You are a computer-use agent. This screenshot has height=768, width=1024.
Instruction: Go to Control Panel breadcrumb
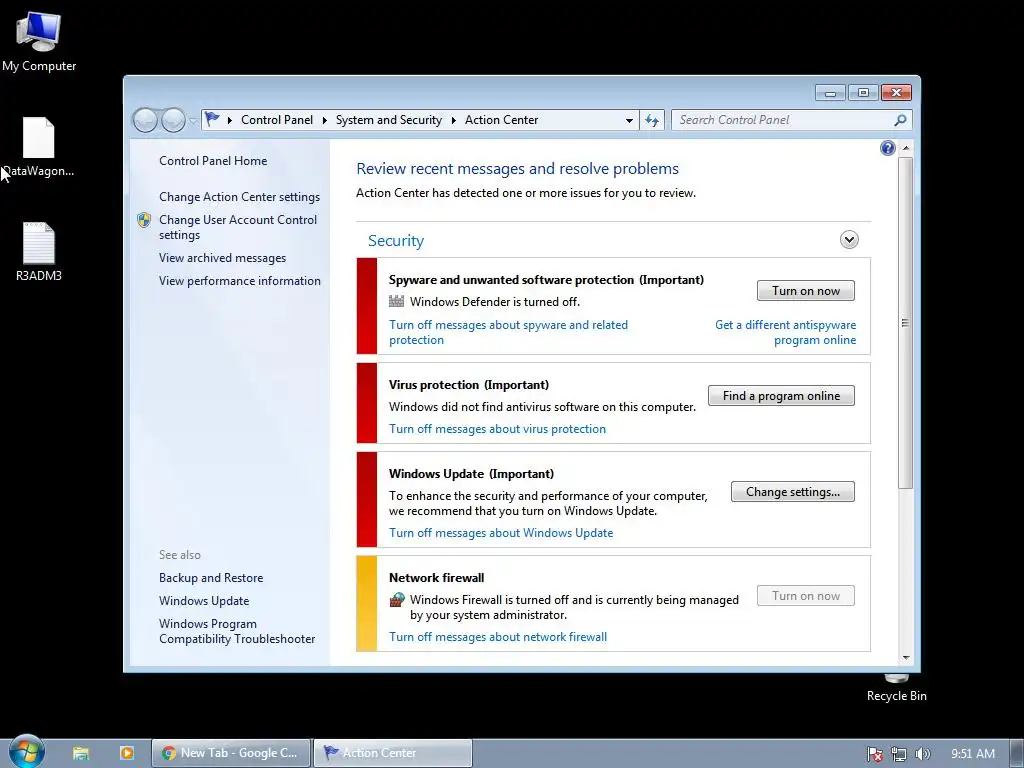277,120
